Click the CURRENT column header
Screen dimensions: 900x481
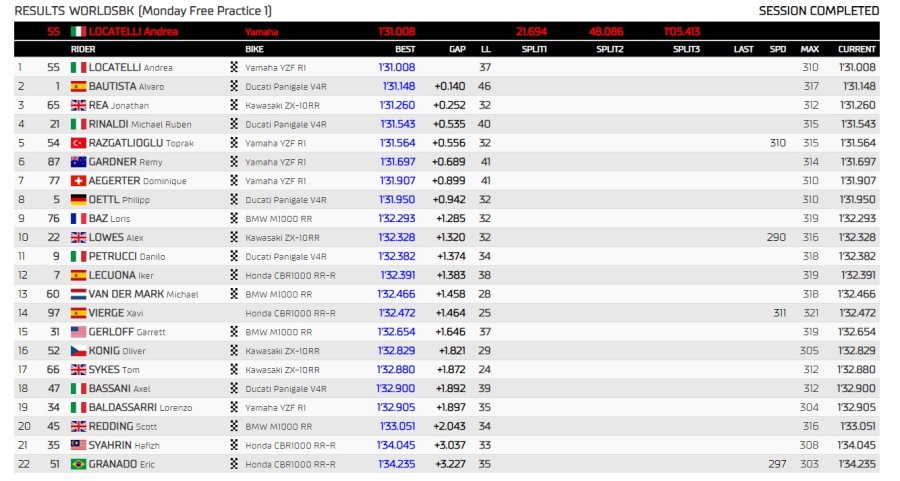click(x=857, y=49)
